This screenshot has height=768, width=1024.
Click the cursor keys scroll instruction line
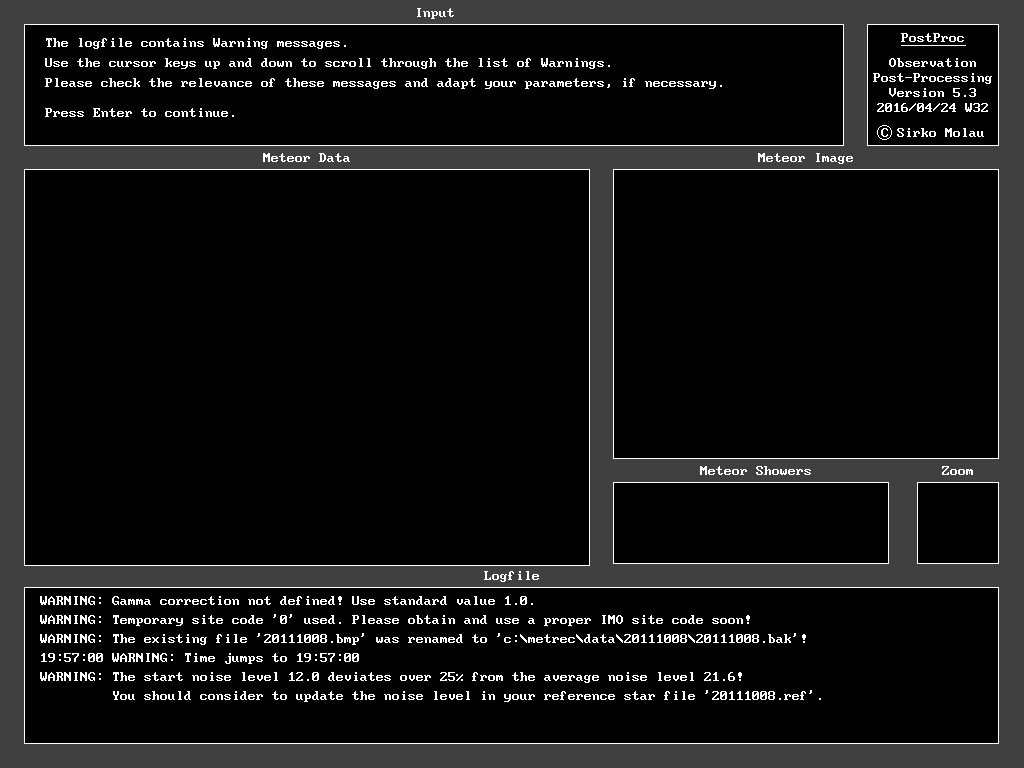328,63
